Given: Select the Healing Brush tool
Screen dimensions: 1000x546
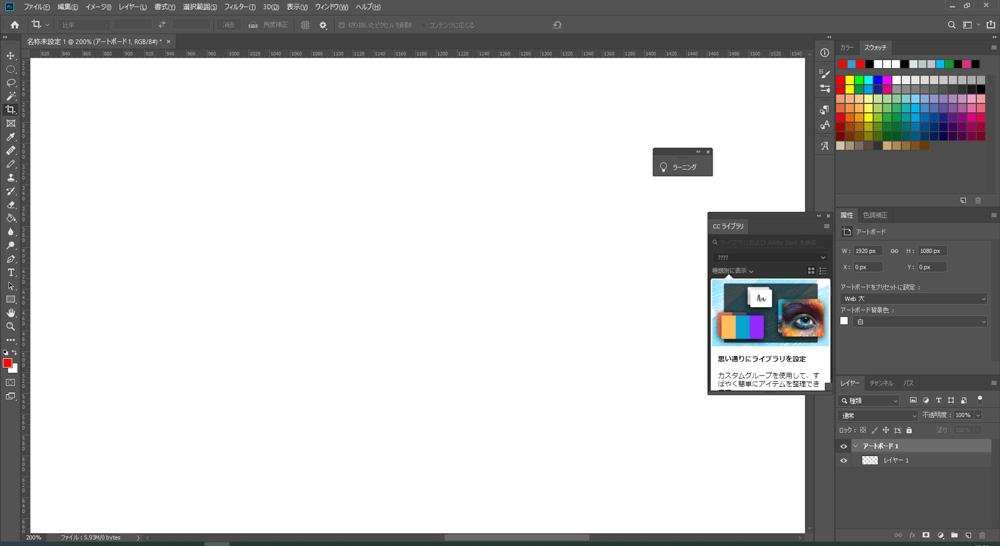Looking at the screenshot, I should [x=11, y=151].
